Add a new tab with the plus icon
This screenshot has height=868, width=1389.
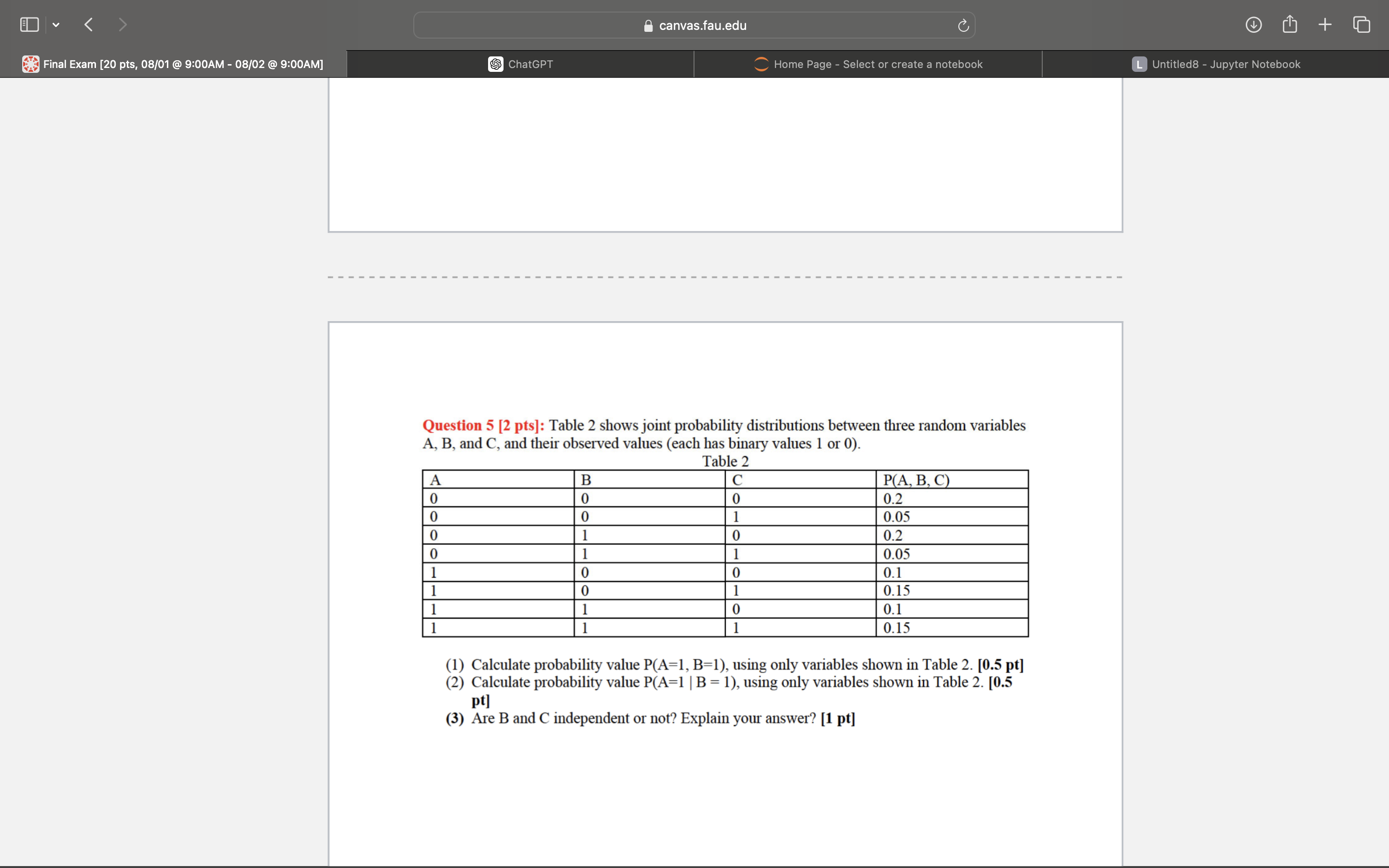point(1325,25)
